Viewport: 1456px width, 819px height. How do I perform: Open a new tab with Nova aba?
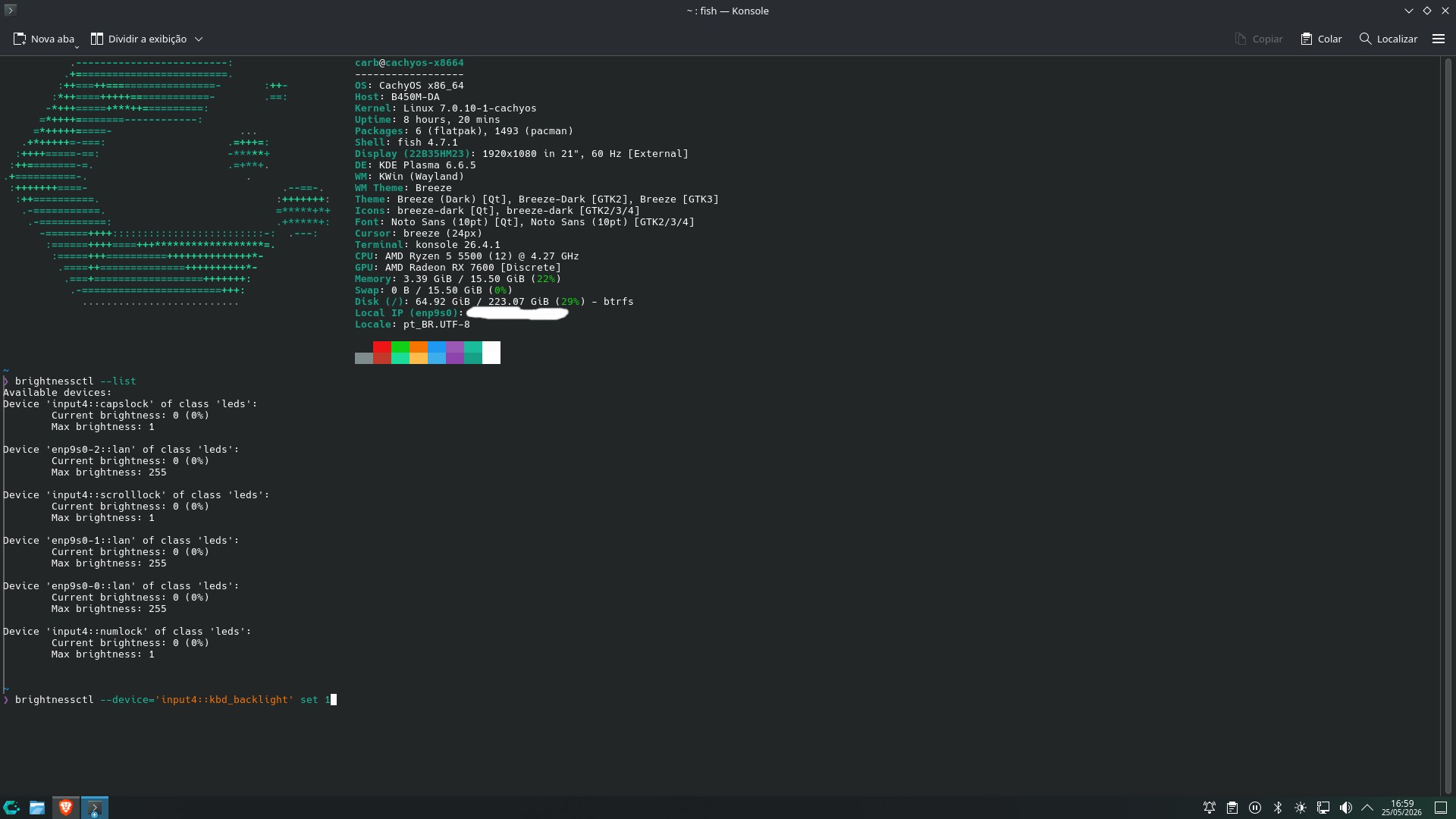point(44,39)
